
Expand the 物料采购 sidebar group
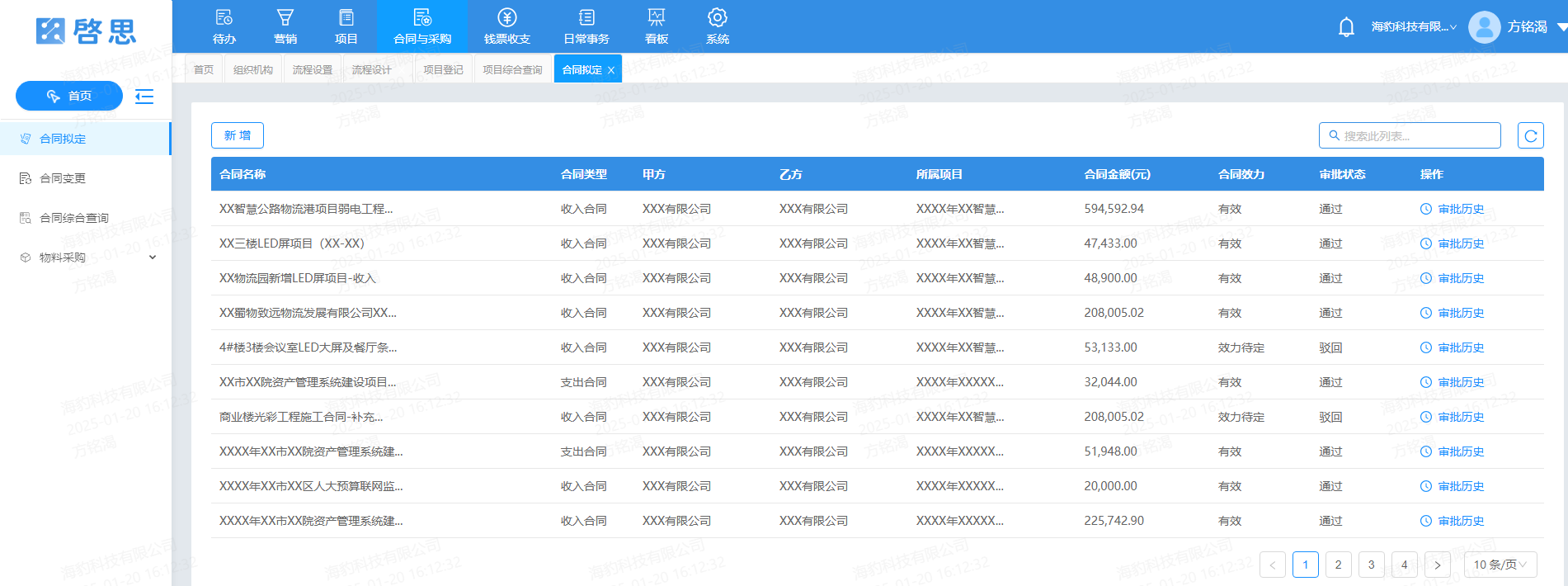(x=86, y=258)
